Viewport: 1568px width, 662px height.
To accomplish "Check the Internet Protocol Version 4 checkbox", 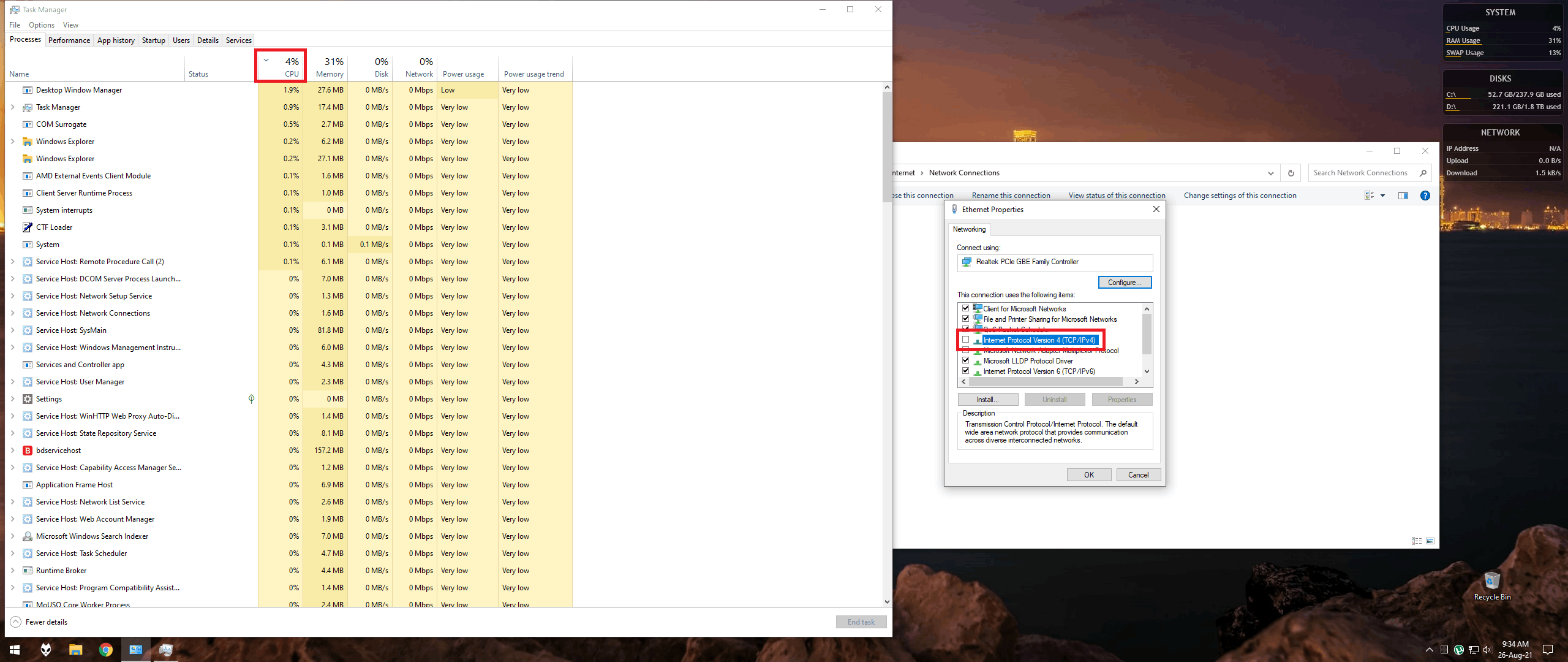I will (x=966, y=340).
